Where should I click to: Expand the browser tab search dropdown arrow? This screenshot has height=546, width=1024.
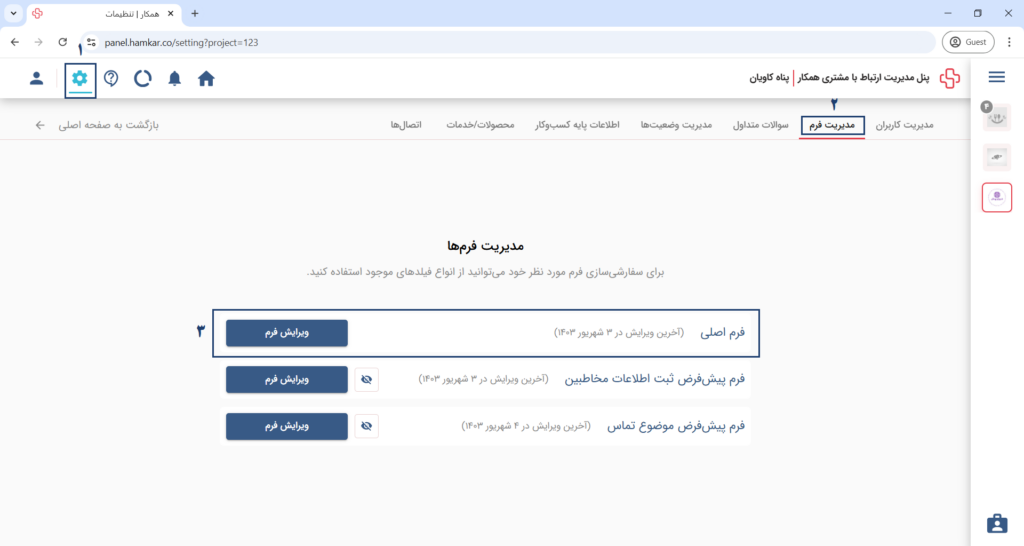[x=13, y=13]
